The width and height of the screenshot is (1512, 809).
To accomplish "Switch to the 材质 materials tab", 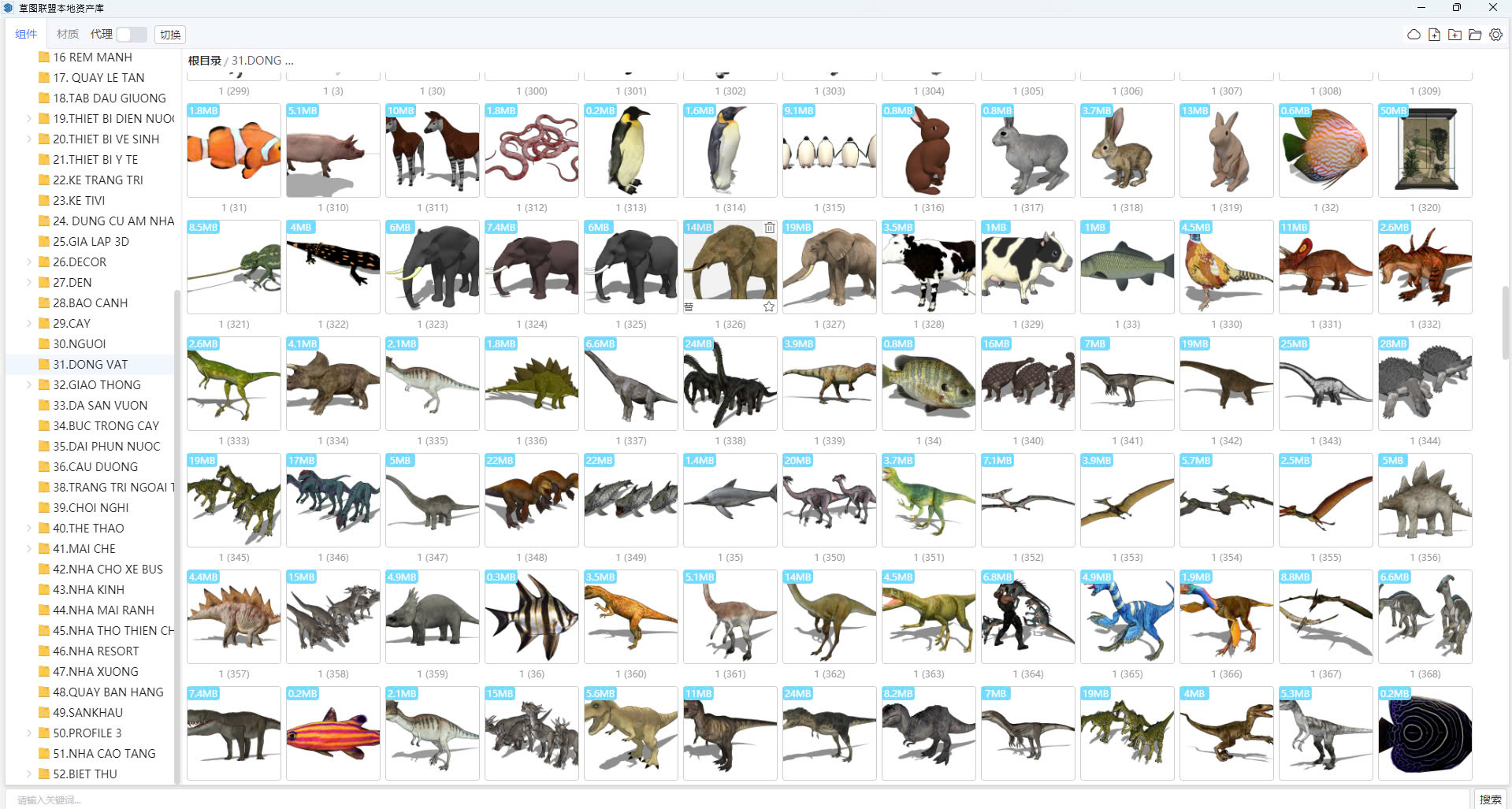I will 68,35.
